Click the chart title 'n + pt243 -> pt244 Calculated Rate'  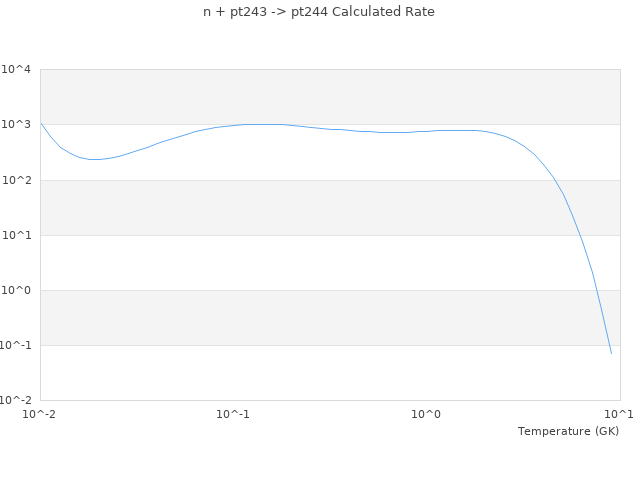319,12
